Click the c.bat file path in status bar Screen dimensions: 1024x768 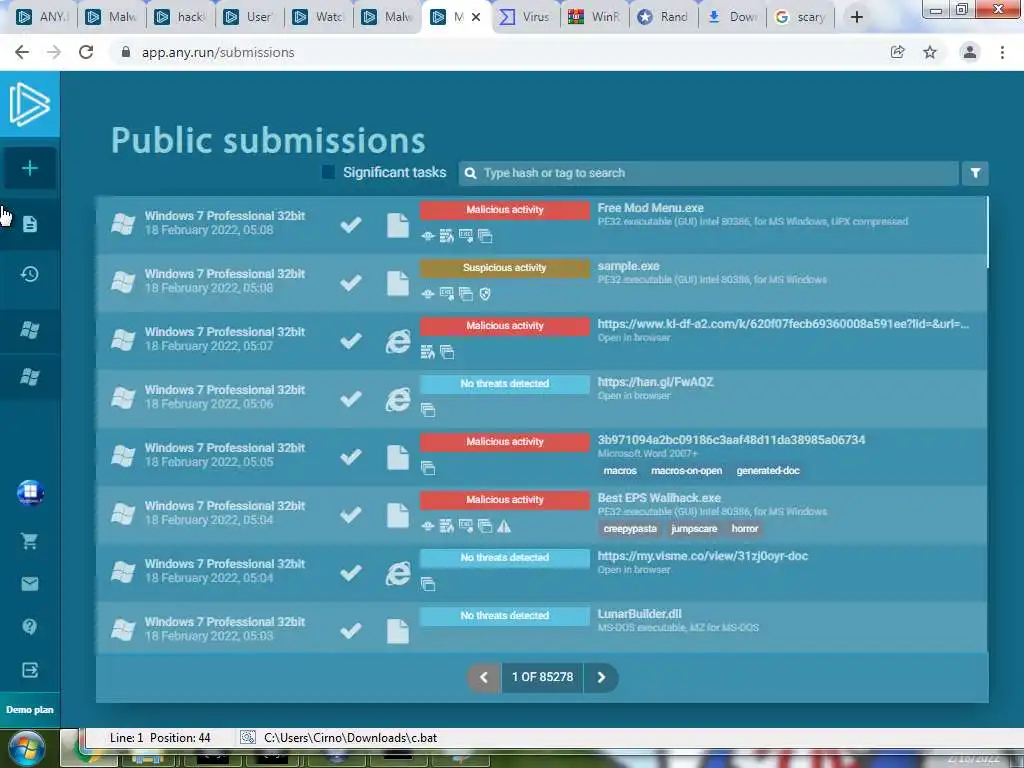350,738
